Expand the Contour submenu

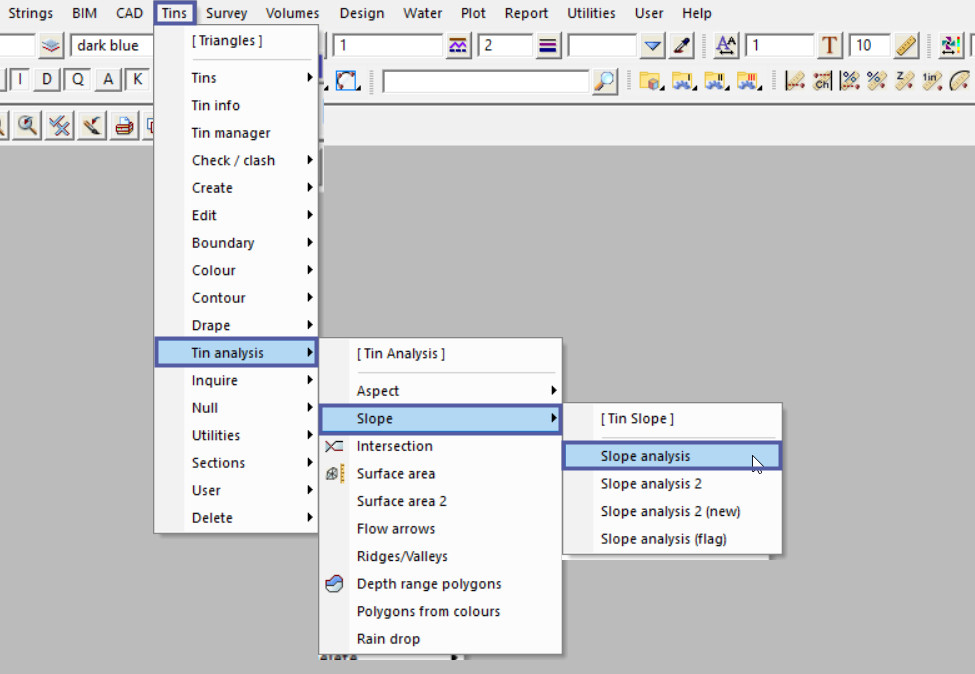tap(236, 298)
